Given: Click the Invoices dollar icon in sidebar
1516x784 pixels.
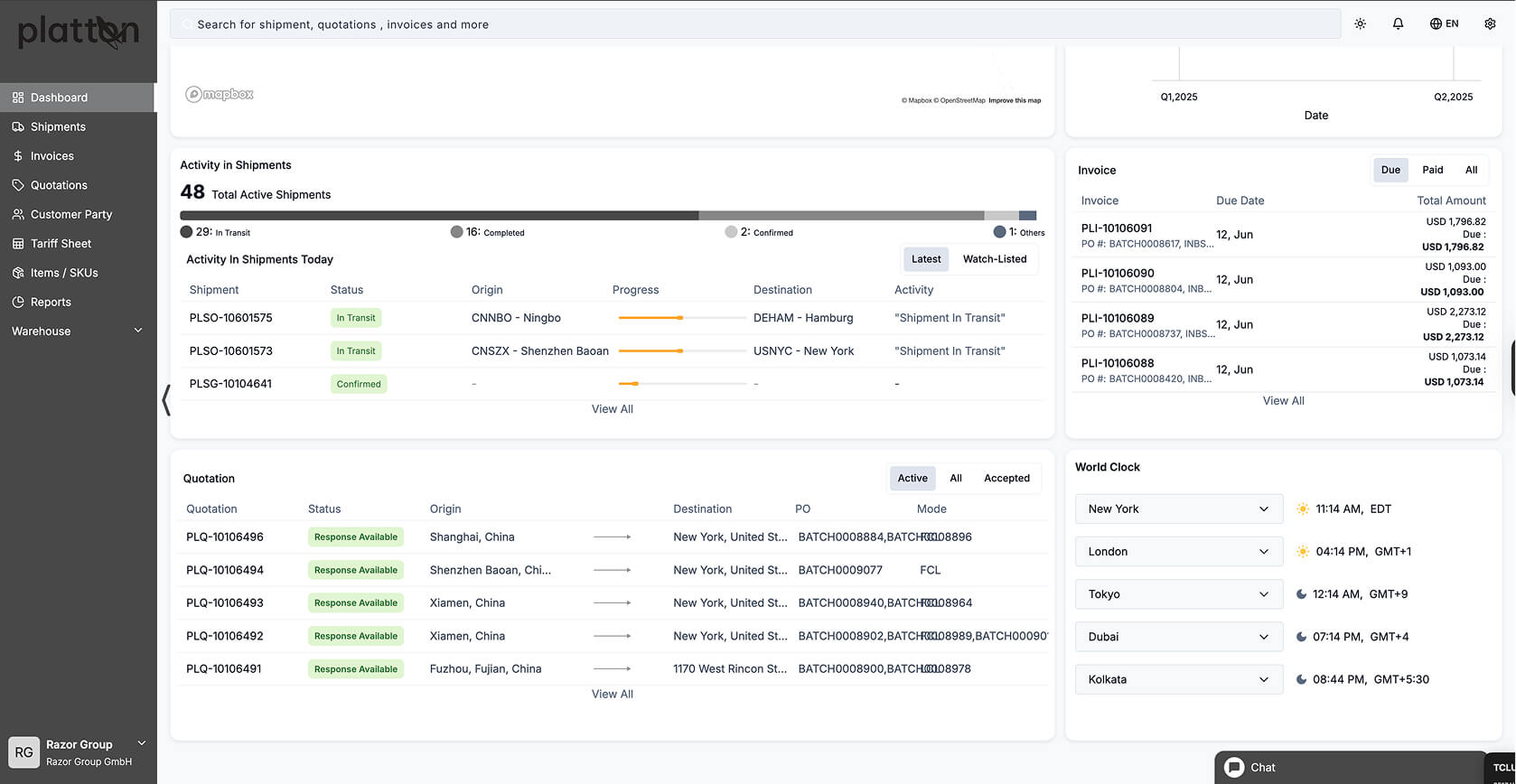Looking at the screenshot, I should 18,156.
